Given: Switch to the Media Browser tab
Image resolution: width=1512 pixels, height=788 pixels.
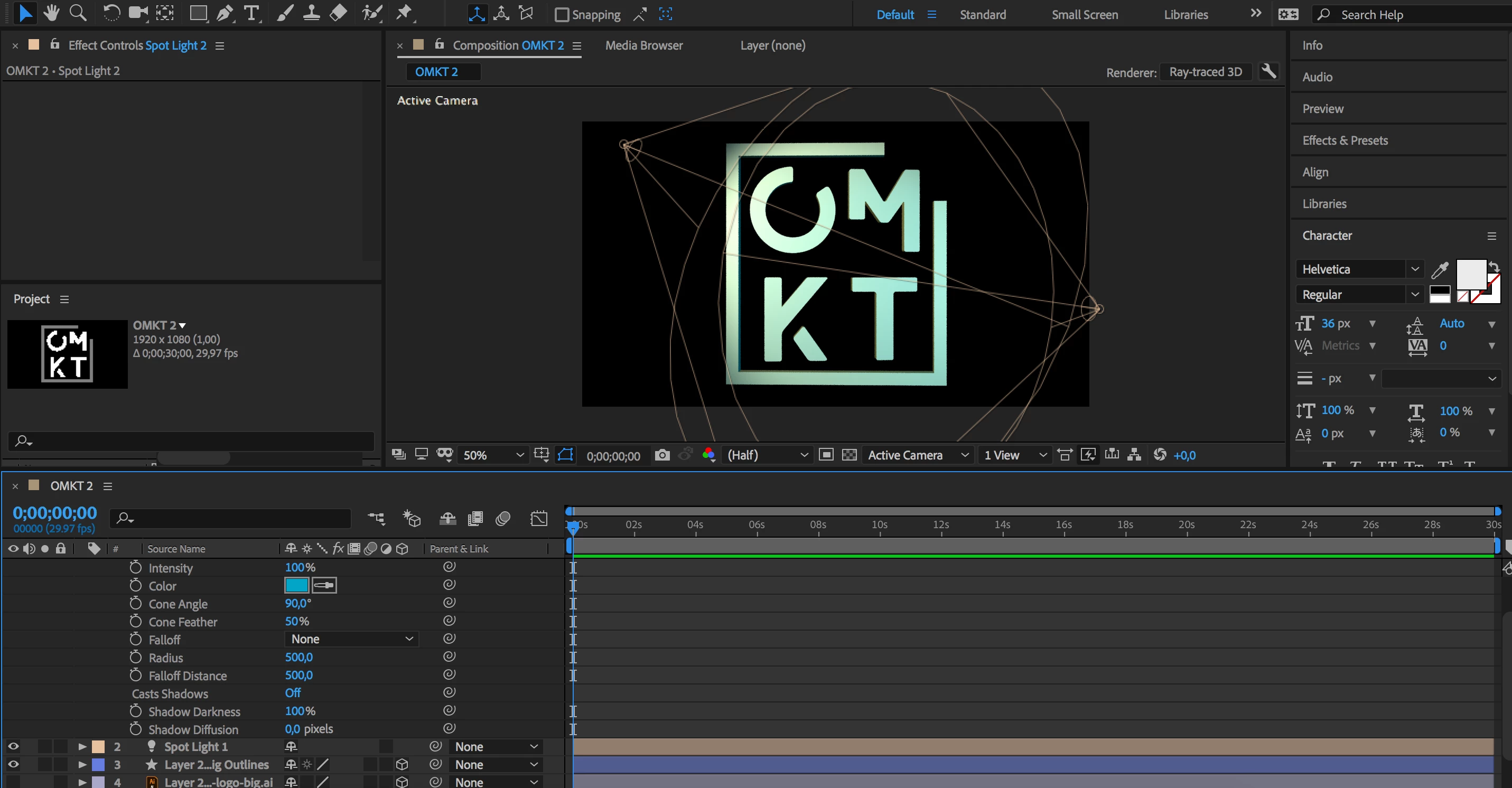Looking at the screenshot, I should [644, 45].
